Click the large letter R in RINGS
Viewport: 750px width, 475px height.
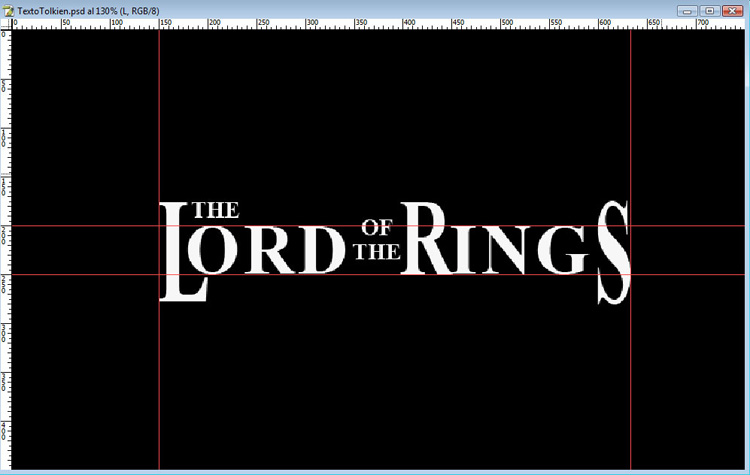428,238
